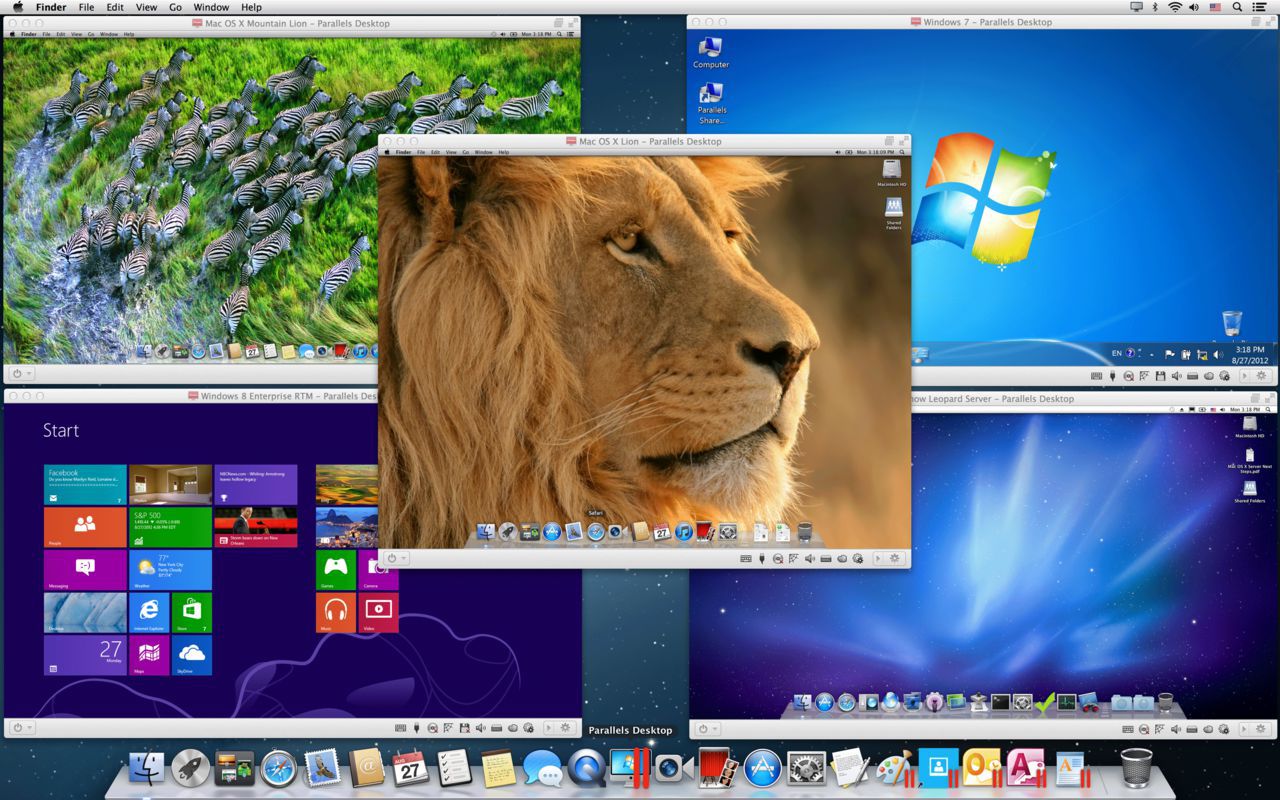Image resolution: width=1280 pixels, height=800 pixels.
Task: Toggle sound in the Lion window status bar
Action: 810,558
